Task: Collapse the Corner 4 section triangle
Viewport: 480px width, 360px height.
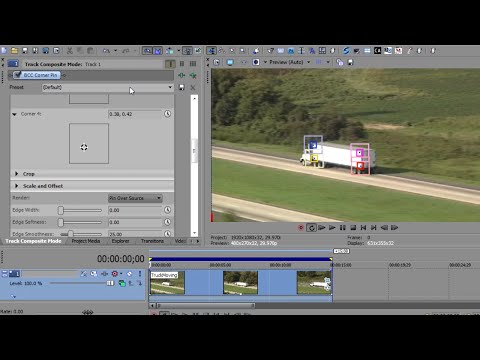Action: pyautogui.click(x=14, y=114)
